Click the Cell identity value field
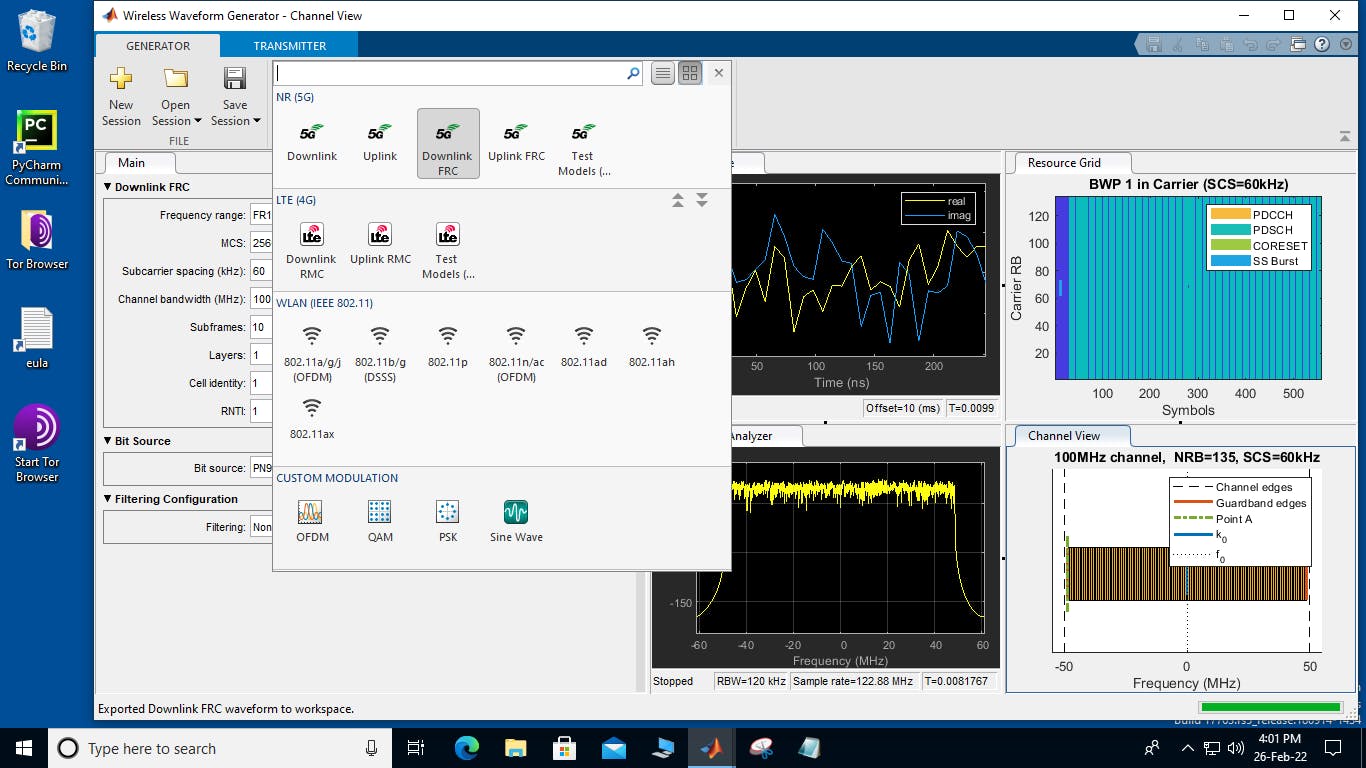The height and width of the screenshot is (768, 1366). [x=261, y=383]
